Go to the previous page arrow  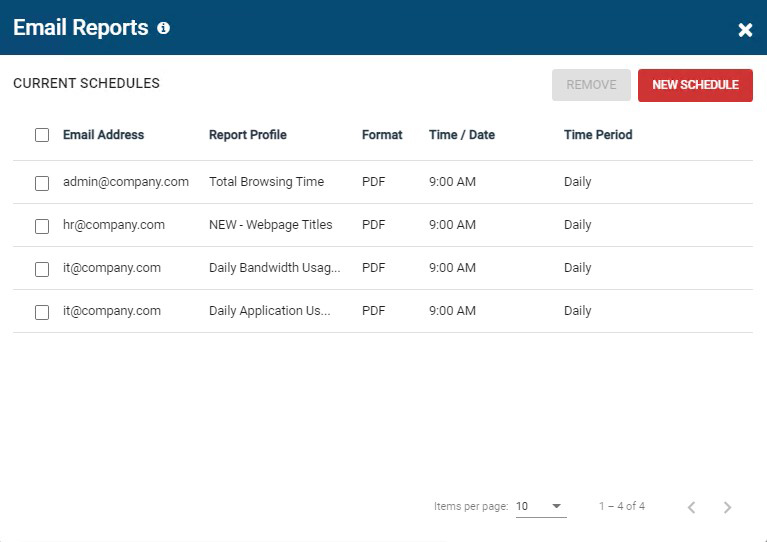tap(691, 507)
